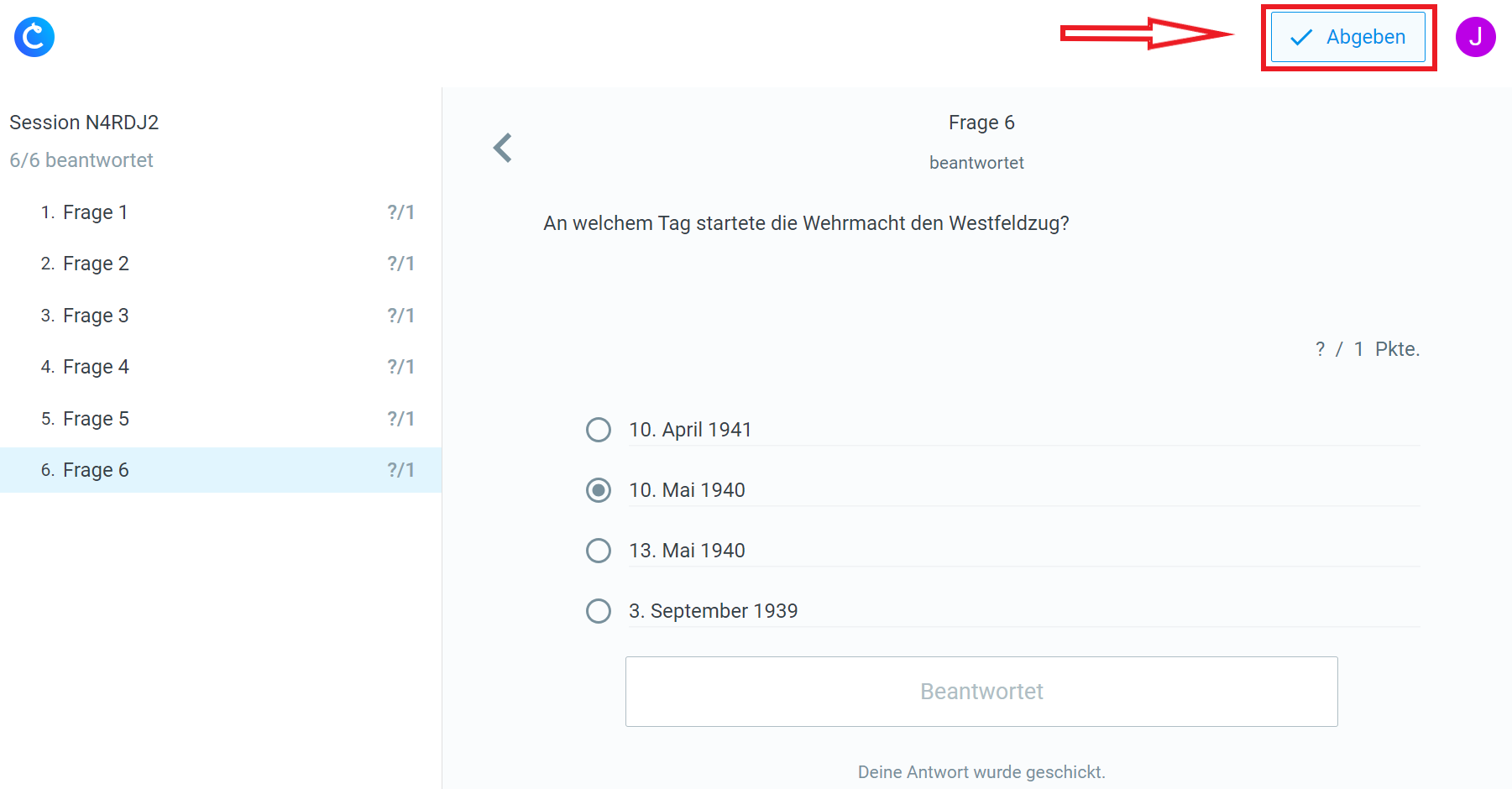Jump to Frage 4 in question list
This screenshot has height=789, width=1512.
[96, 367]
